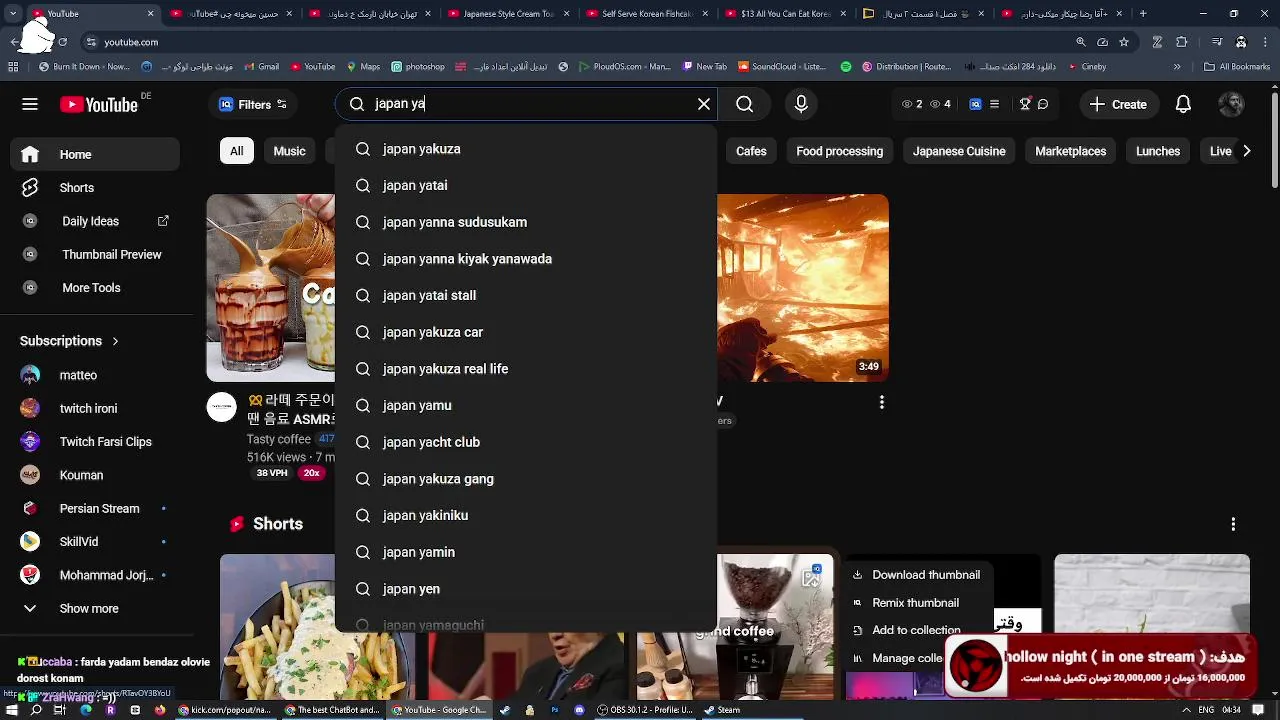This screenshot has width=1280, height=720.
Task: Open Tasty coffee channel avatar
Action: [x=221, y=407]
